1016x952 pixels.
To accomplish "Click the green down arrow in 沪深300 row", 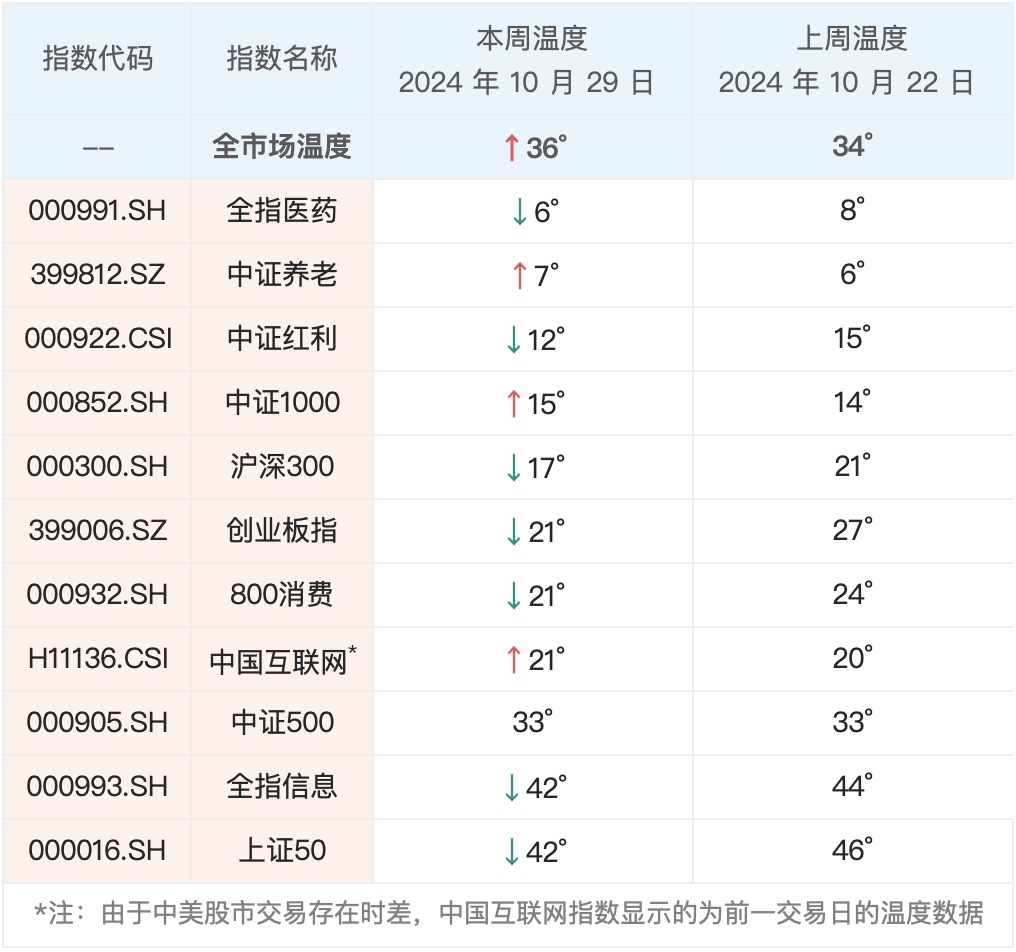I will click(x=513, y=467).
